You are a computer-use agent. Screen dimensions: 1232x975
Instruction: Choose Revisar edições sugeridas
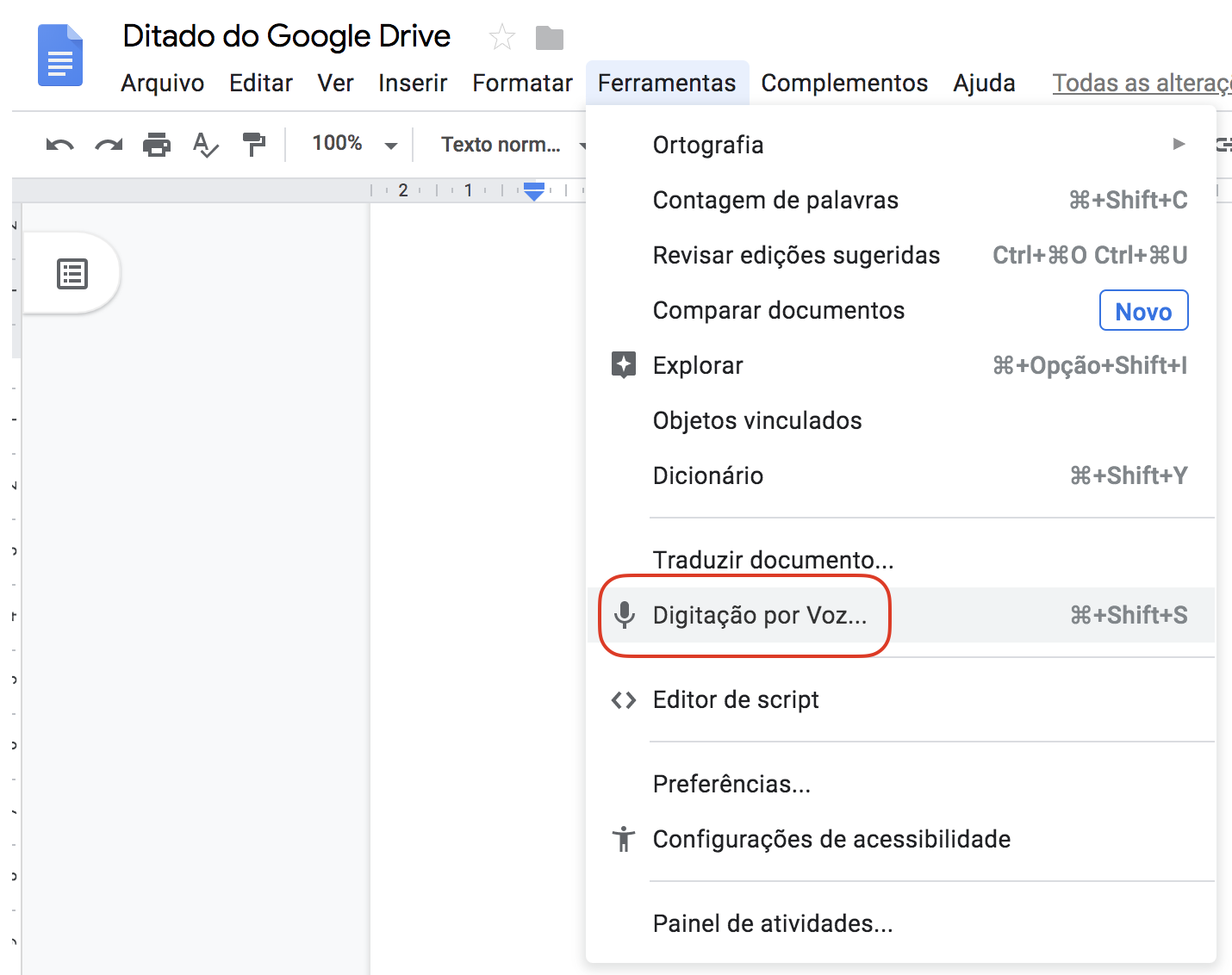tap(900, 255)
